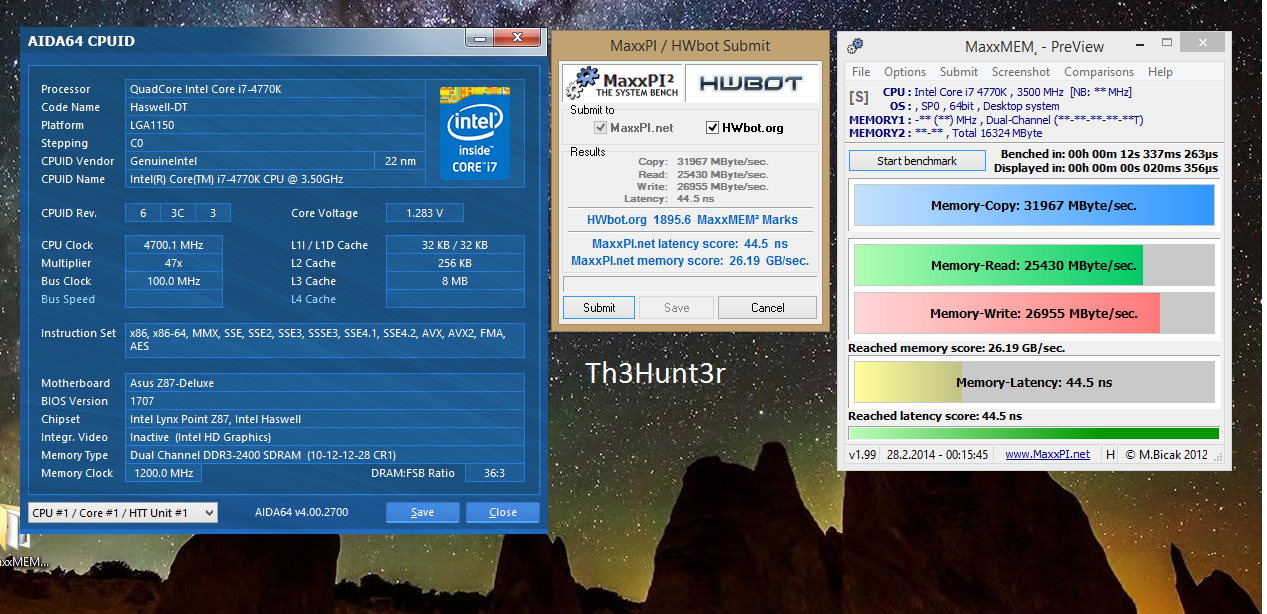Click the H status bar cell in MaxxMEM
1267x614 pixels.
coord(1110,454)
